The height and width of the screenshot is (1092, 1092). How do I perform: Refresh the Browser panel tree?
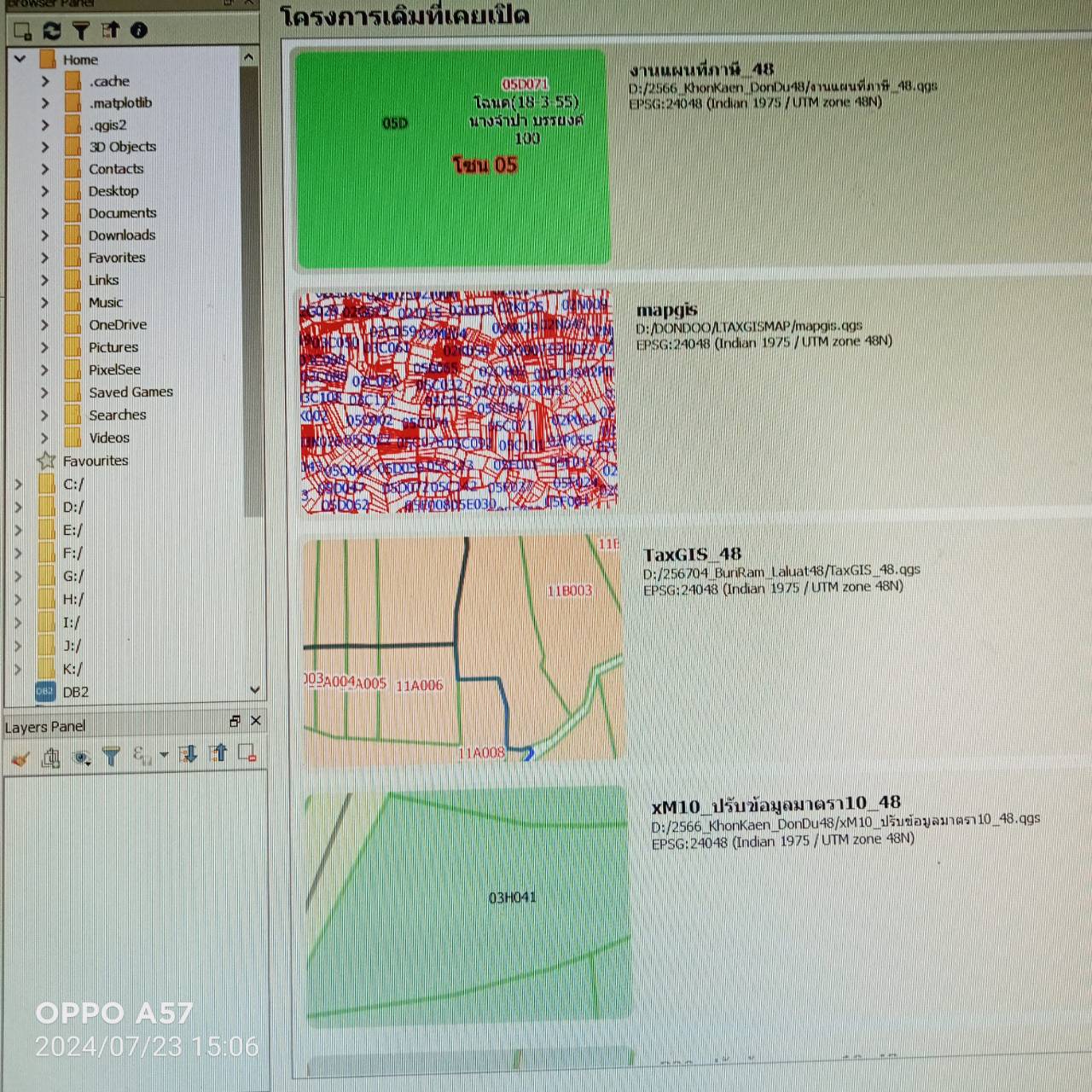click(x=52, y=32)
